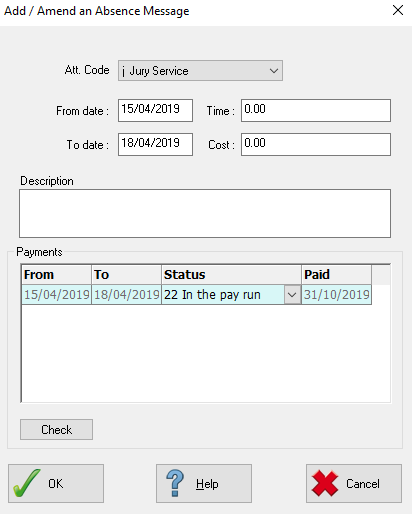This screenshot has width=412, height=514.
Task: Select the Paid column header
Action: click(336, 275)
